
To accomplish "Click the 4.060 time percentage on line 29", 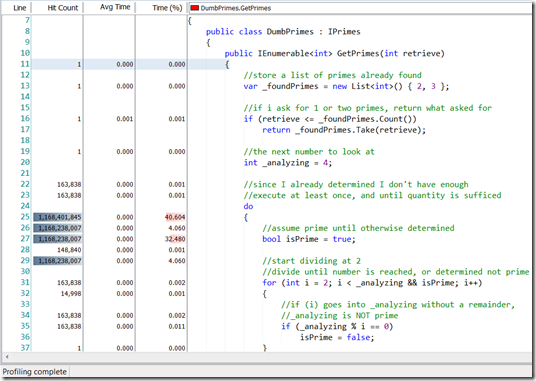I will (x=177, y=261).
